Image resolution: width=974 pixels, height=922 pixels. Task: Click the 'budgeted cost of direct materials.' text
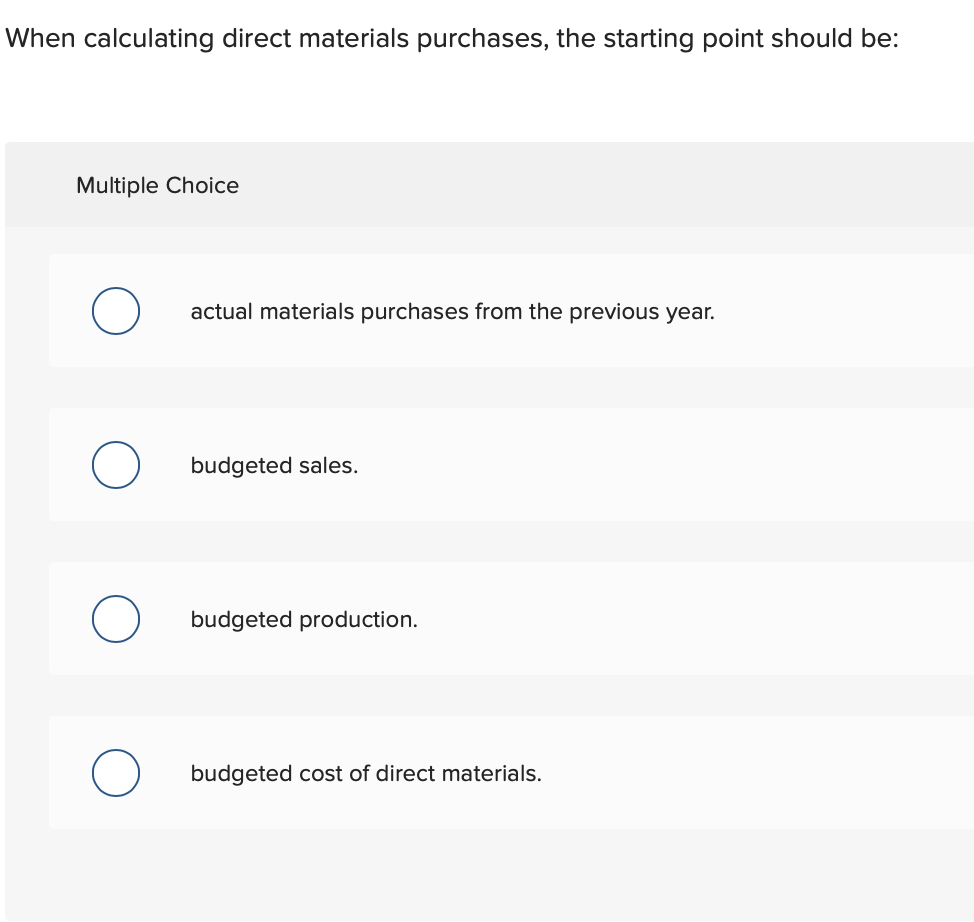[366, 774]
